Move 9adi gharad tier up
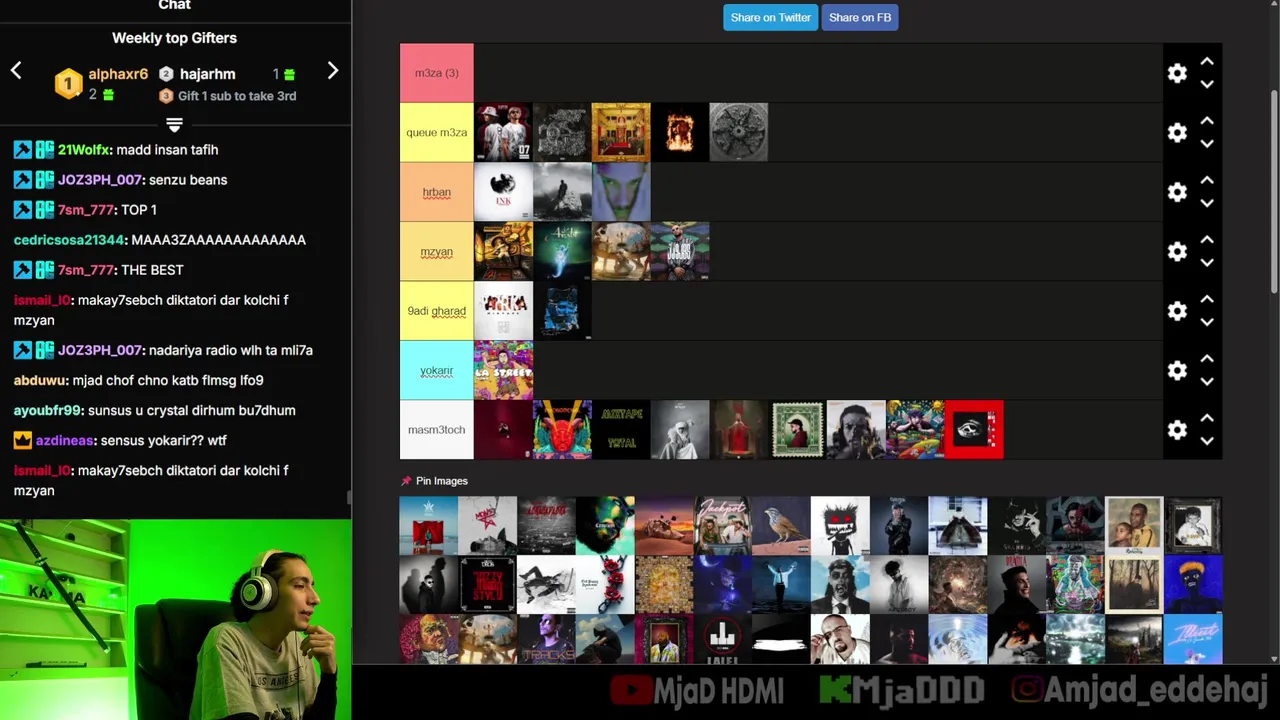This screenshot has width=1280, height=720. (1207, 299)
